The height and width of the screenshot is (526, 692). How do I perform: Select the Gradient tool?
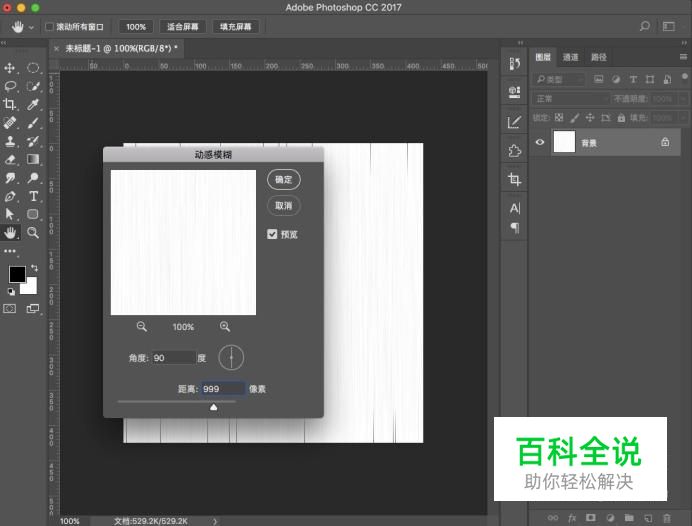click(33, 159)
